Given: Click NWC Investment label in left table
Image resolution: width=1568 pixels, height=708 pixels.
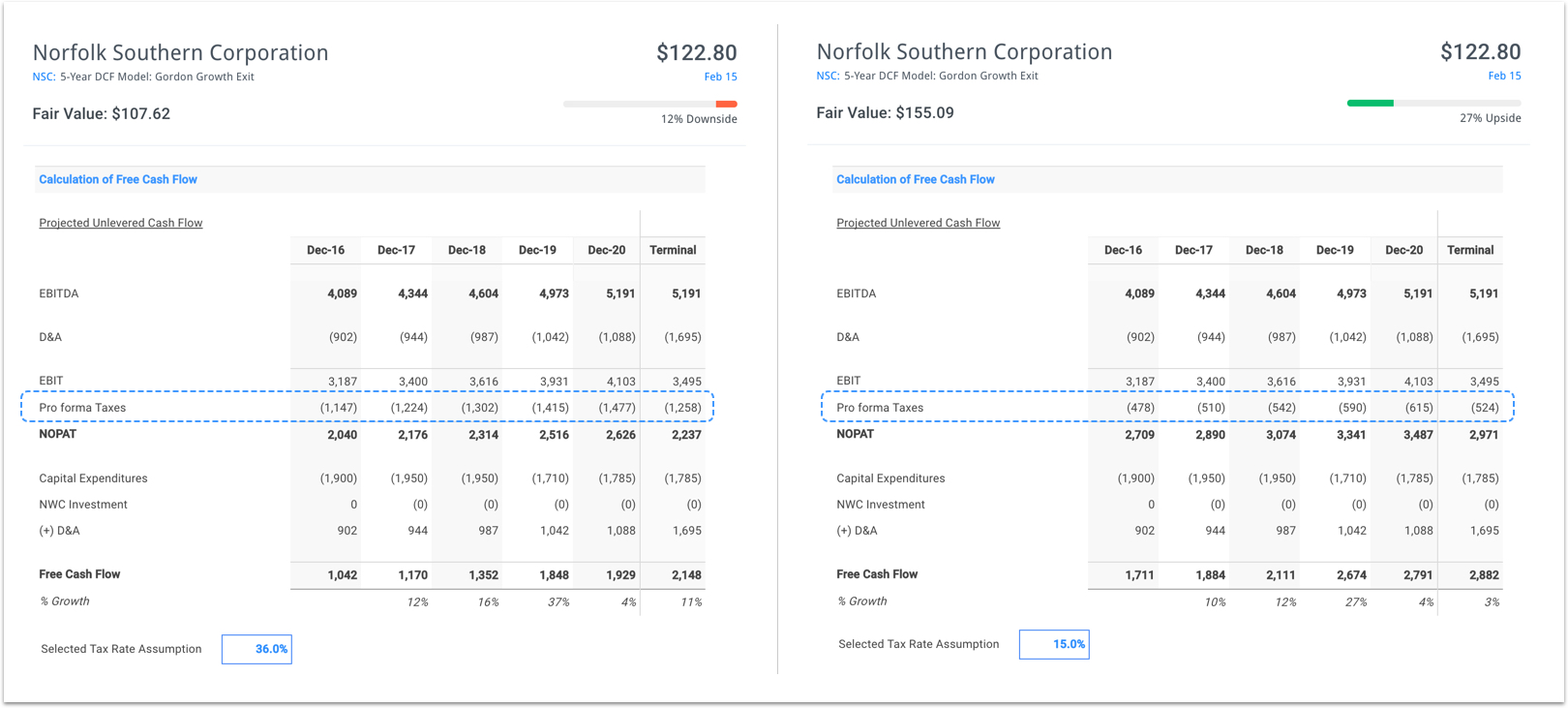Looking at the screenshot, I should 83,505.
